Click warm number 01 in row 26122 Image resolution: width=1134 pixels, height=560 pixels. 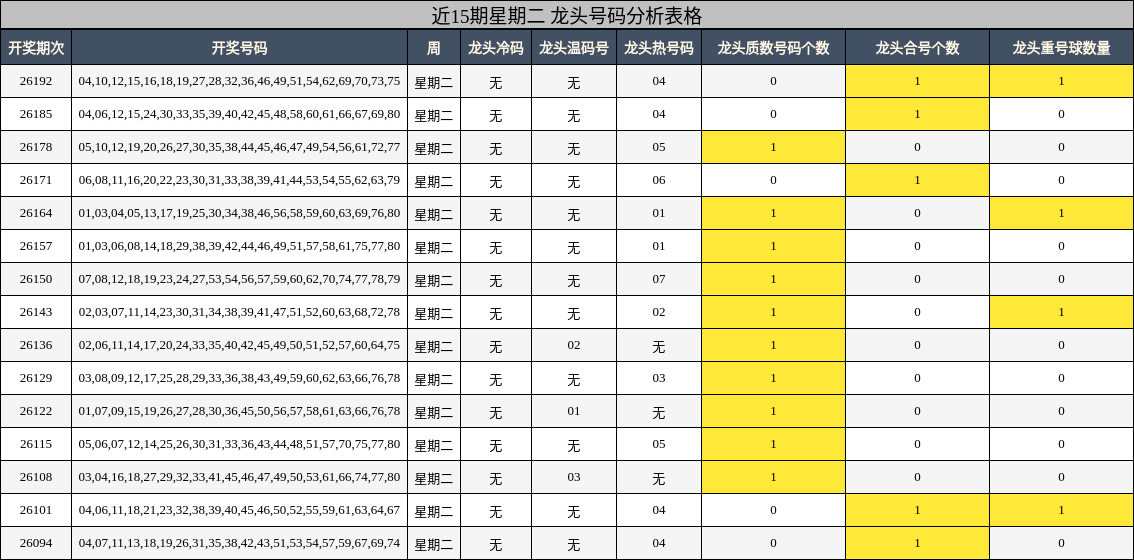(x=574, y=411)
